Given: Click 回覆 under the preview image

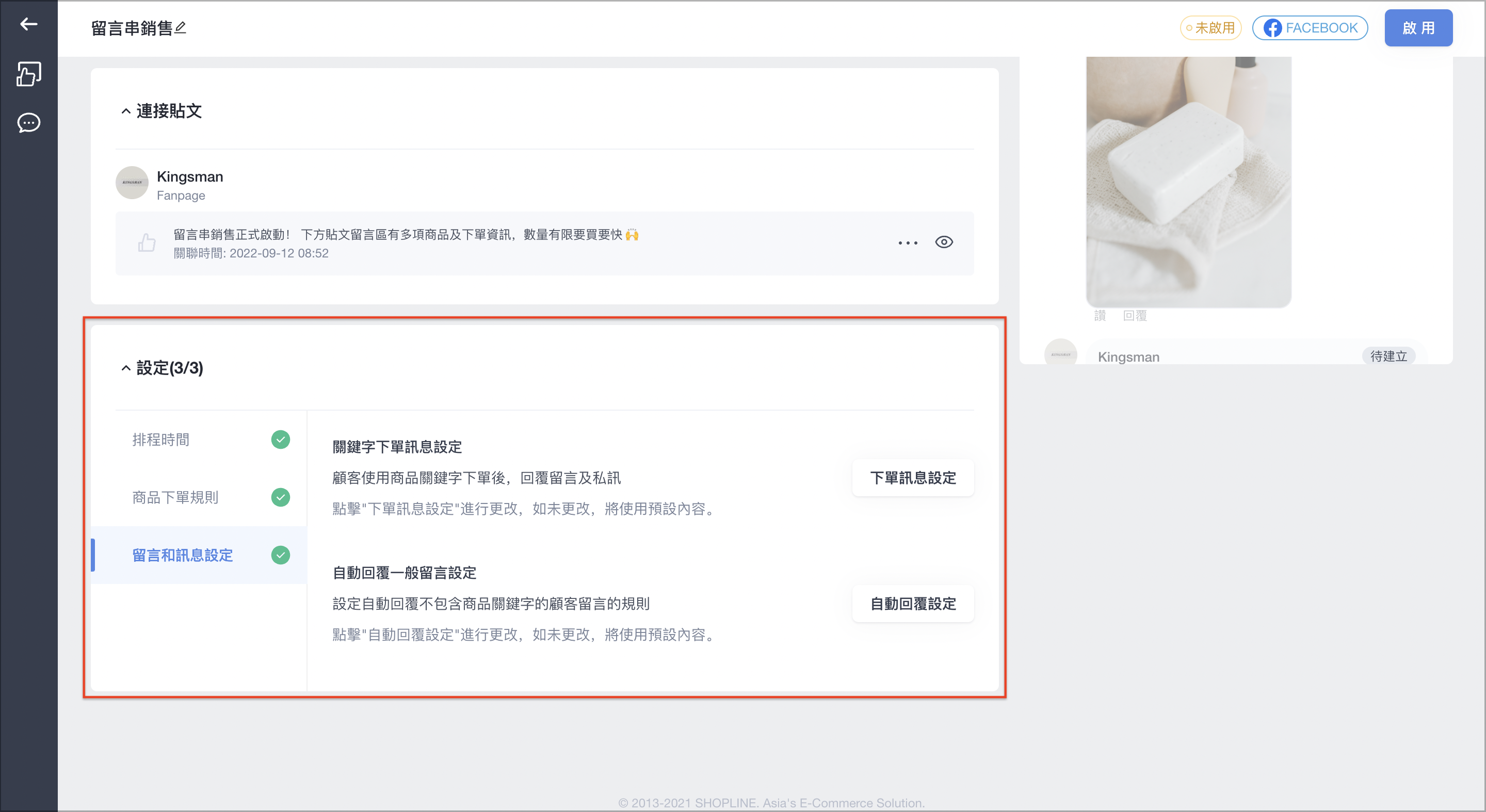Looking at the screenshot, I should click(x=1135, y=315).
